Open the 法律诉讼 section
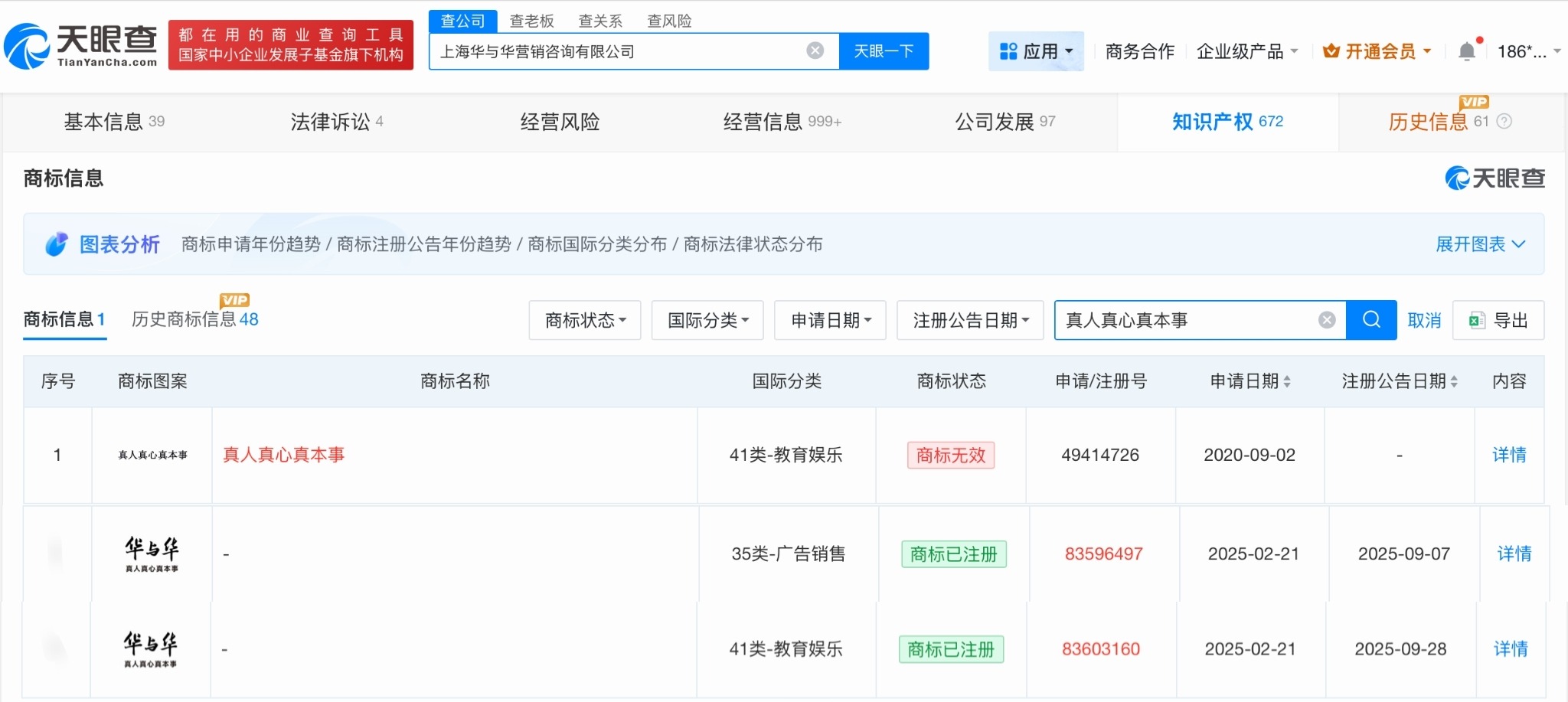 [x=329, y=121]
